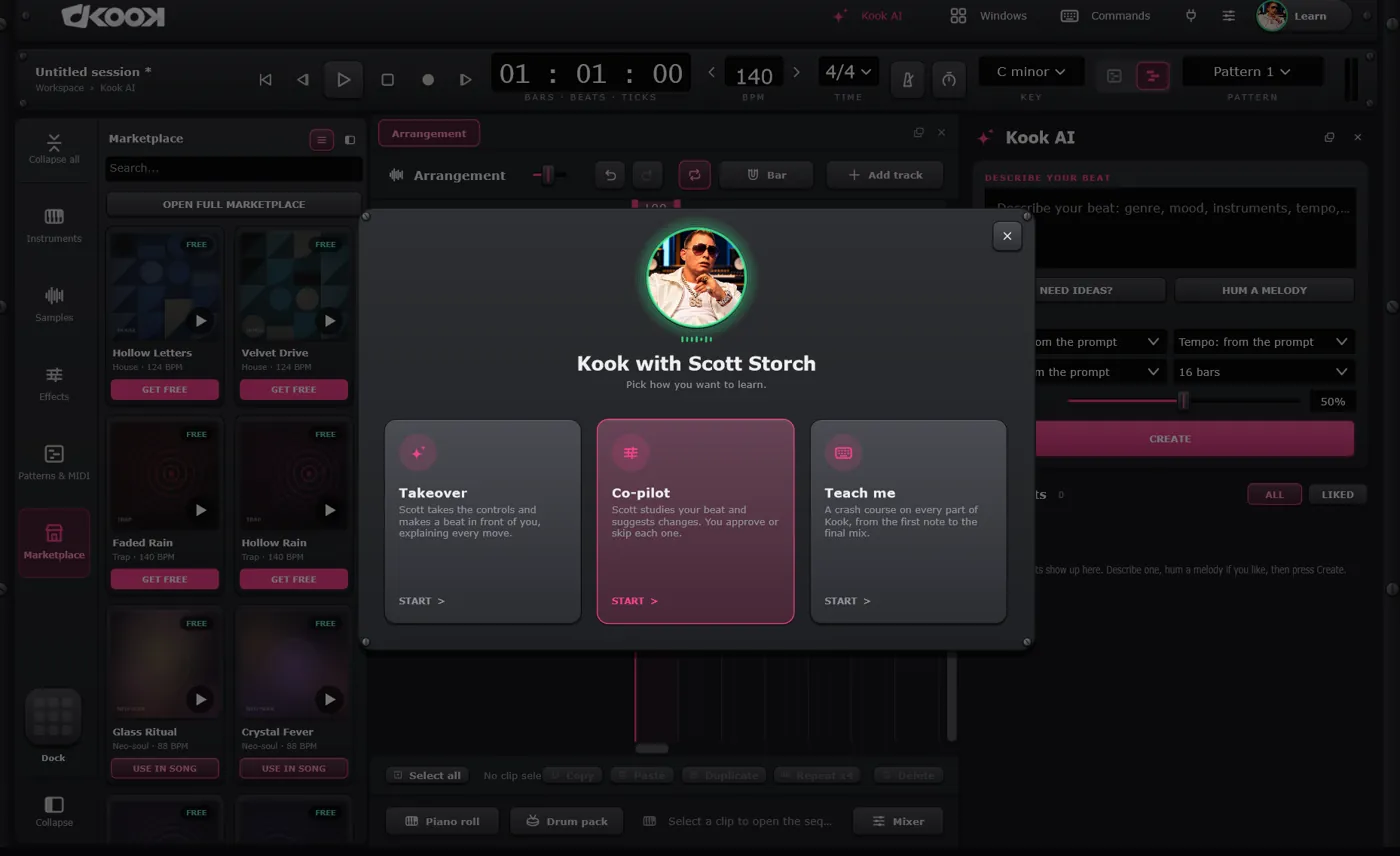1400x856 pixels.
Task: Click the record button in transport
Action: coord(428,79)
